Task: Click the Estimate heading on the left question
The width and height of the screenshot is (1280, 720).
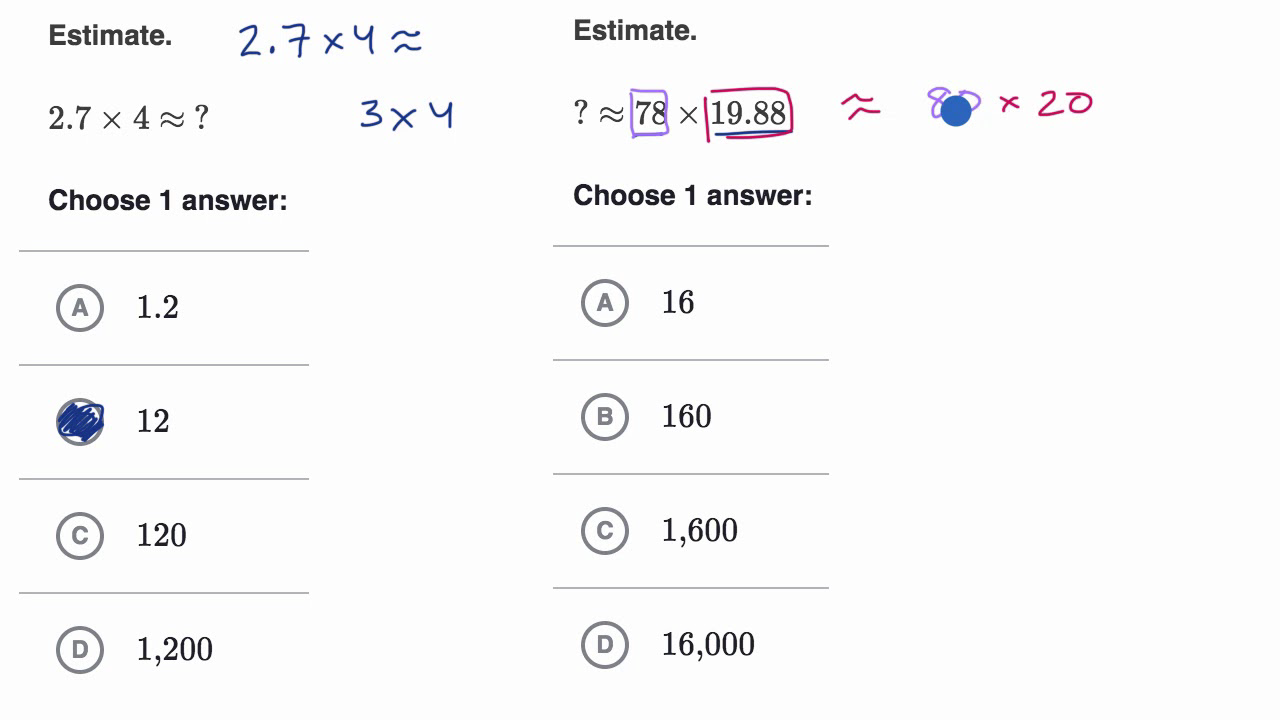Action: tap(110, 35)
